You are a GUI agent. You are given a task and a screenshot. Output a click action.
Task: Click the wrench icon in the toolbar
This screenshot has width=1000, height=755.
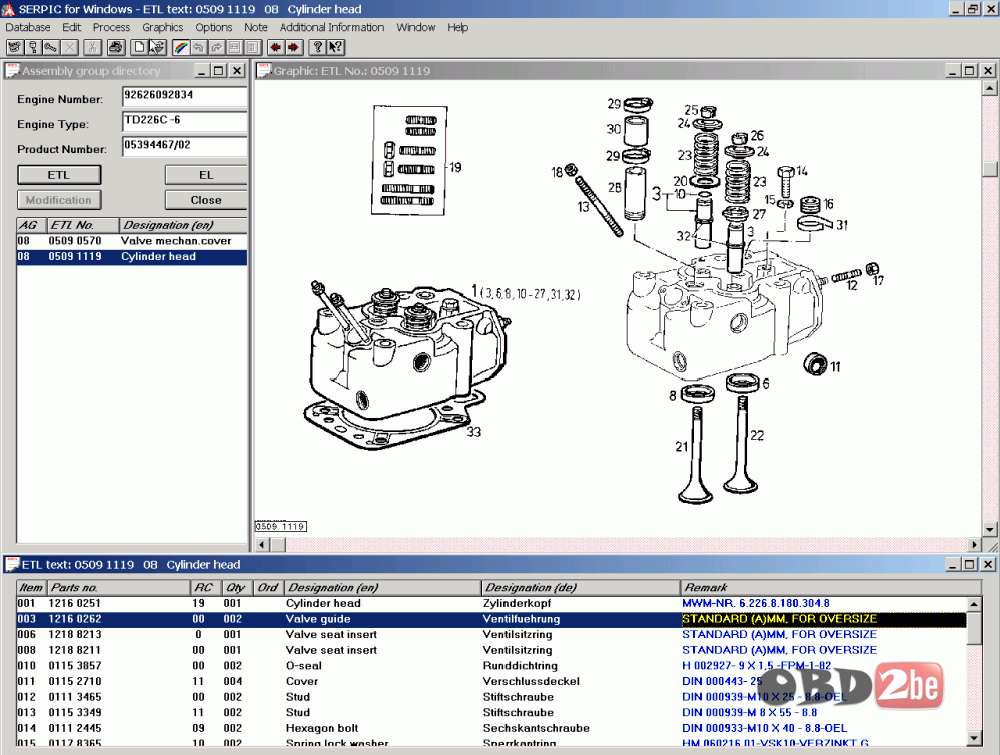pos(51,47)
